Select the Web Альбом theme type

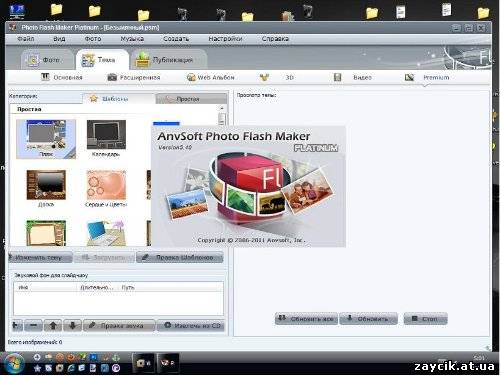click(211, 77)
